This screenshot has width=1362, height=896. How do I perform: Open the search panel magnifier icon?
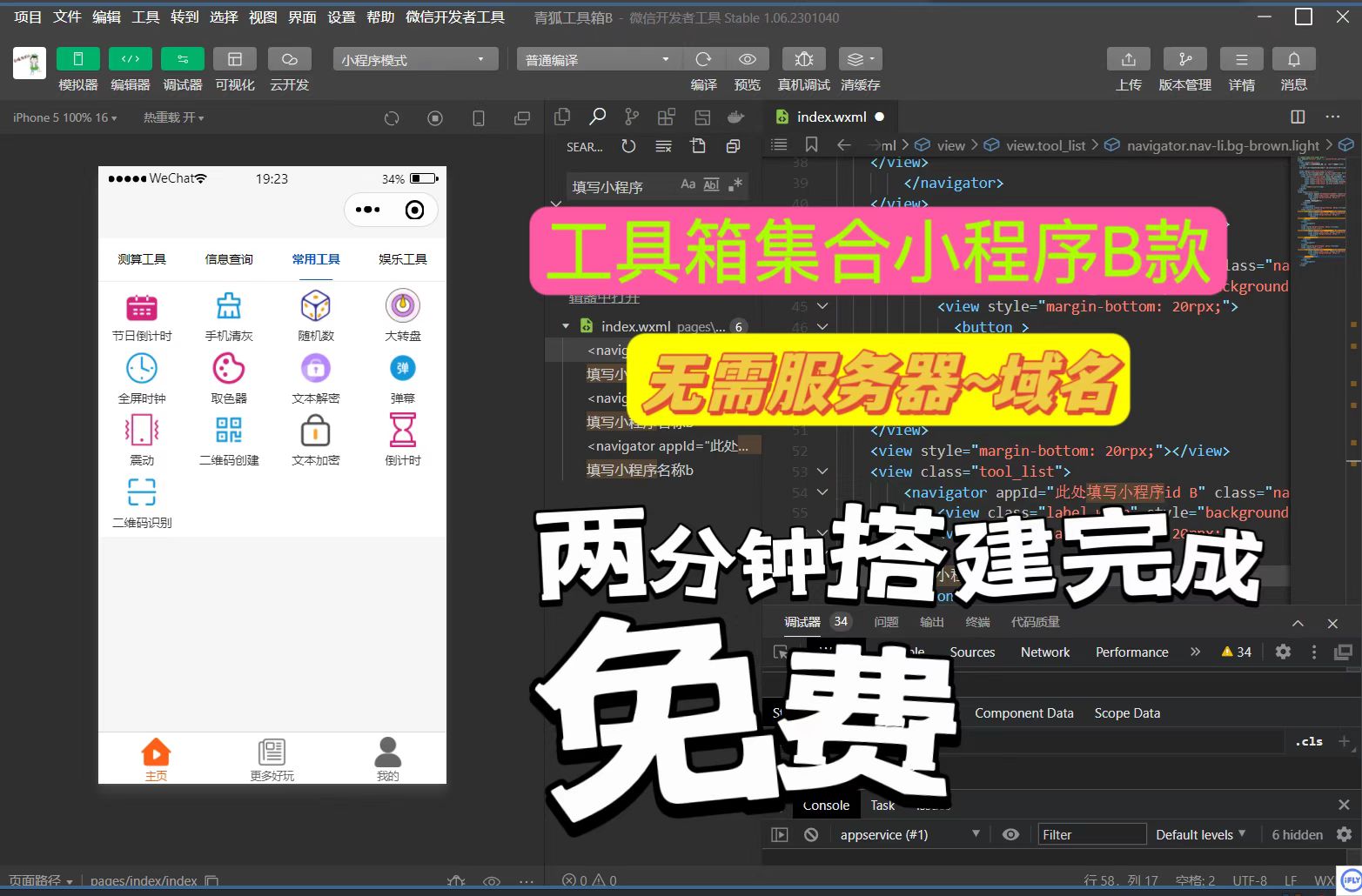[597, 117]
